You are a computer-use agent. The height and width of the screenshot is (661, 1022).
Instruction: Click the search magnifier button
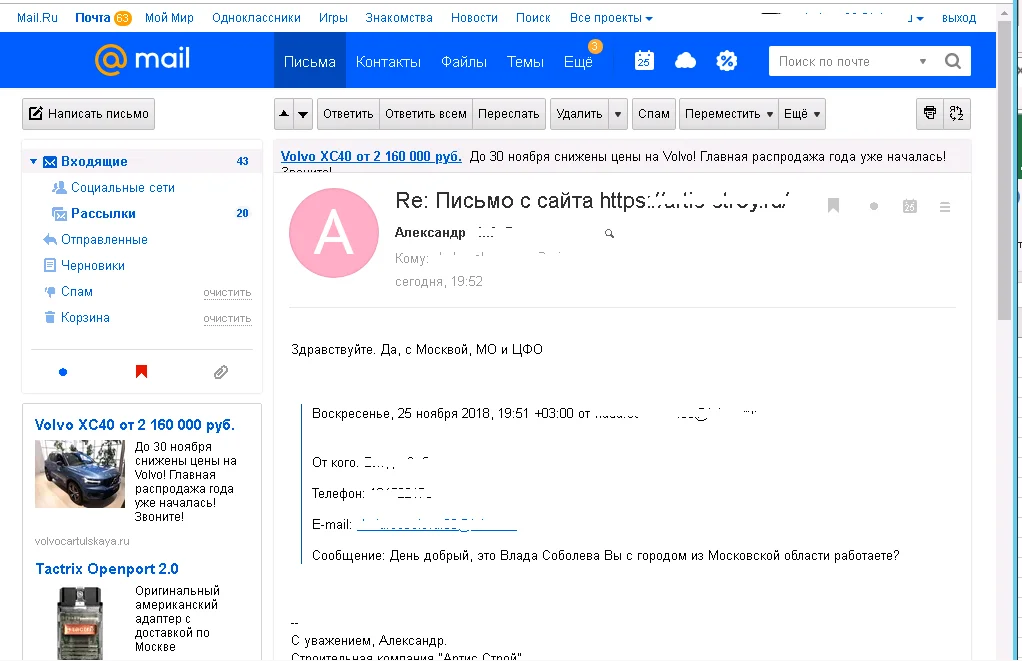pyautogui.click(x=953, y=61)
